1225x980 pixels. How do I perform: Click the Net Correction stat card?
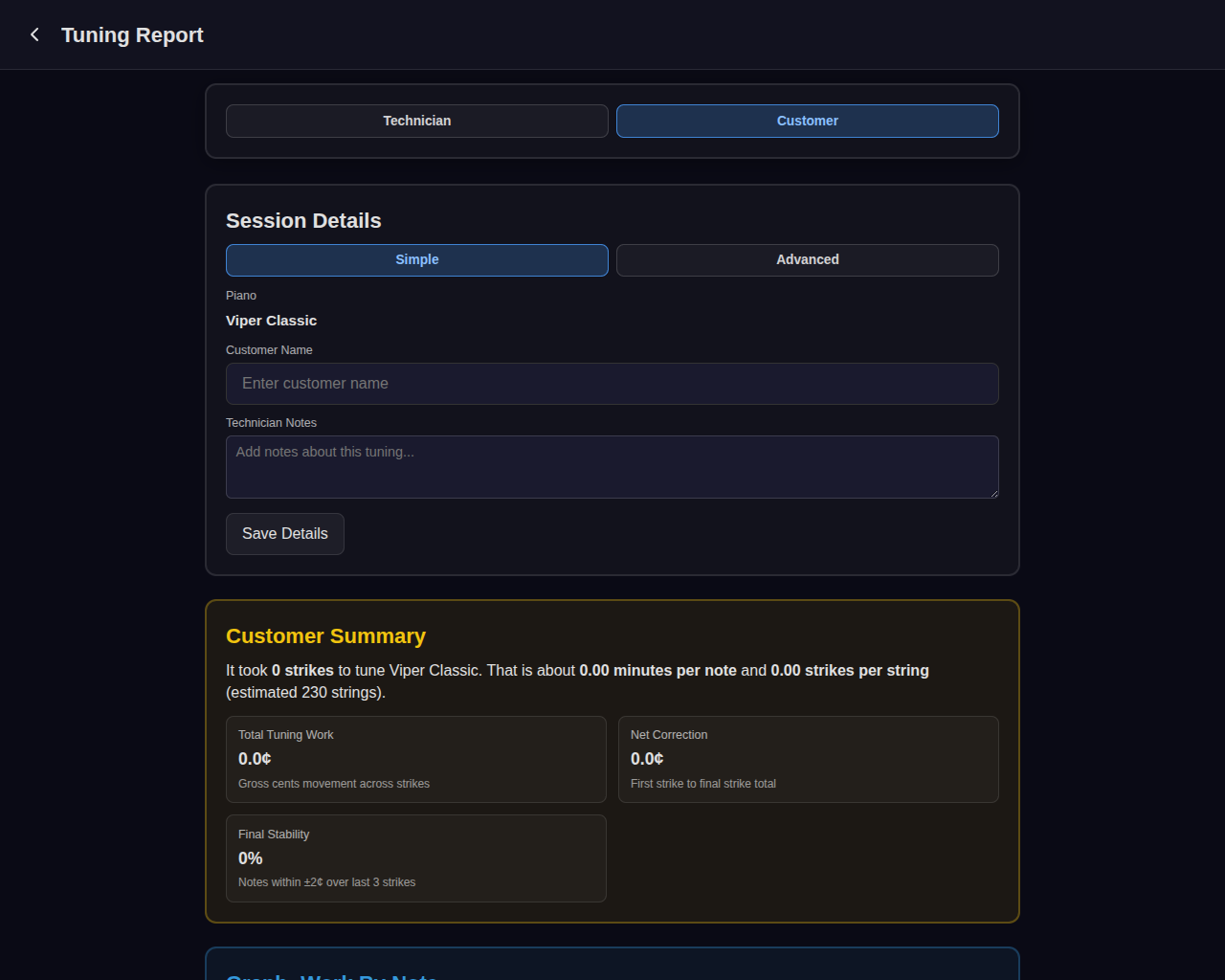coord(809,759)
